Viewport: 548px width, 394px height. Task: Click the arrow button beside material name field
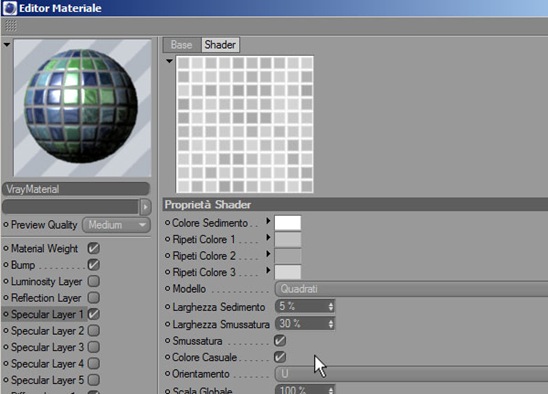click(145, 207)
